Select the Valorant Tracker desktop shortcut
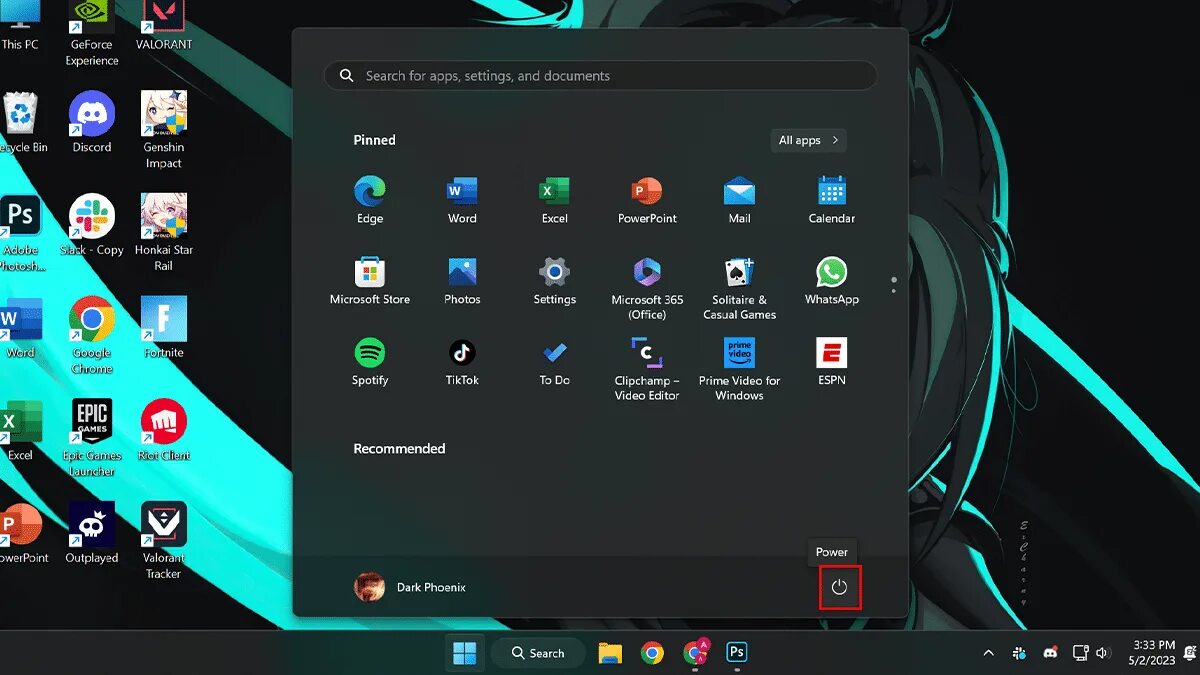1200x675 pixels. tap(164, 541)
